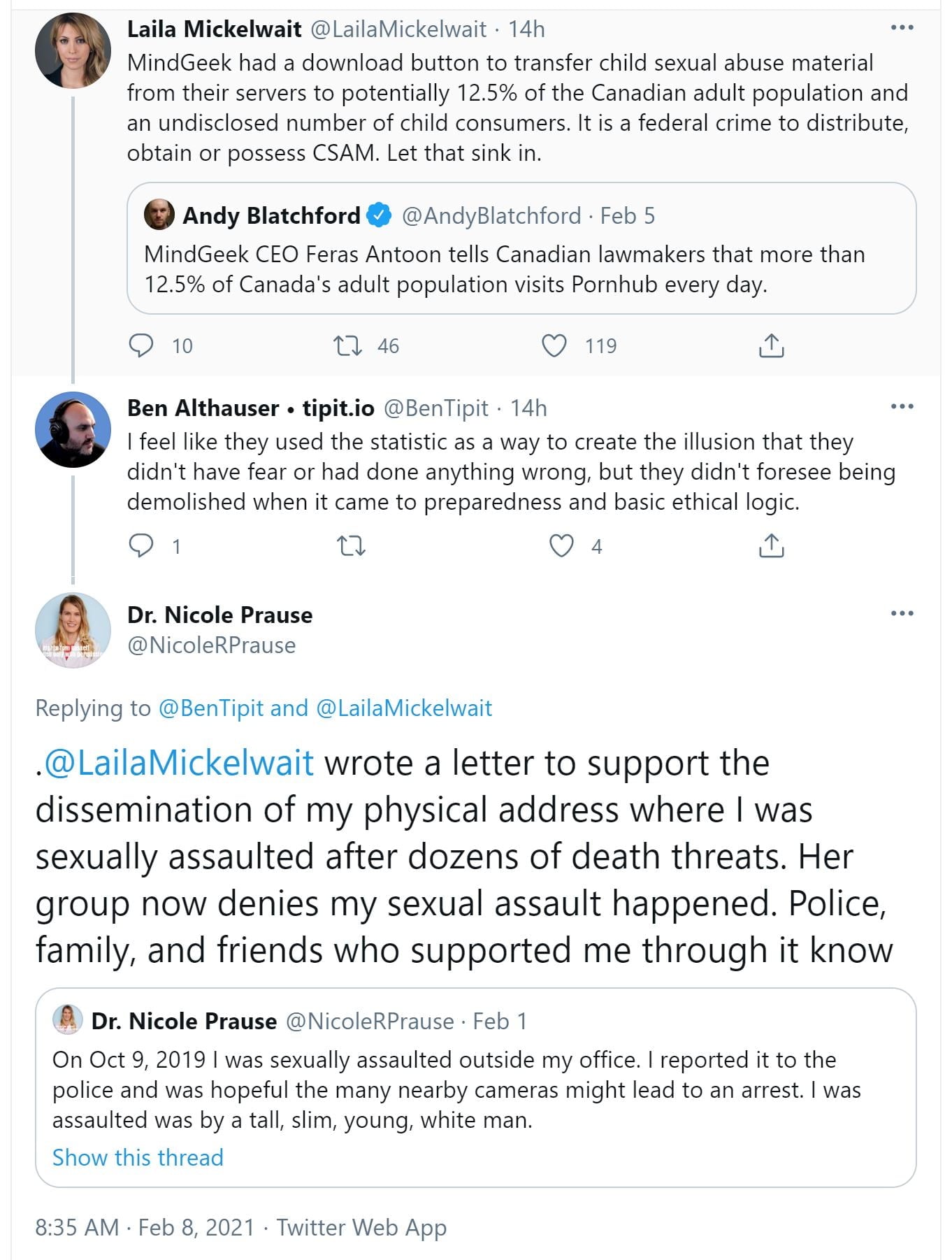
Task: Open Dr. Nicole Prause's large profile avatar
Action: point(73,630)
